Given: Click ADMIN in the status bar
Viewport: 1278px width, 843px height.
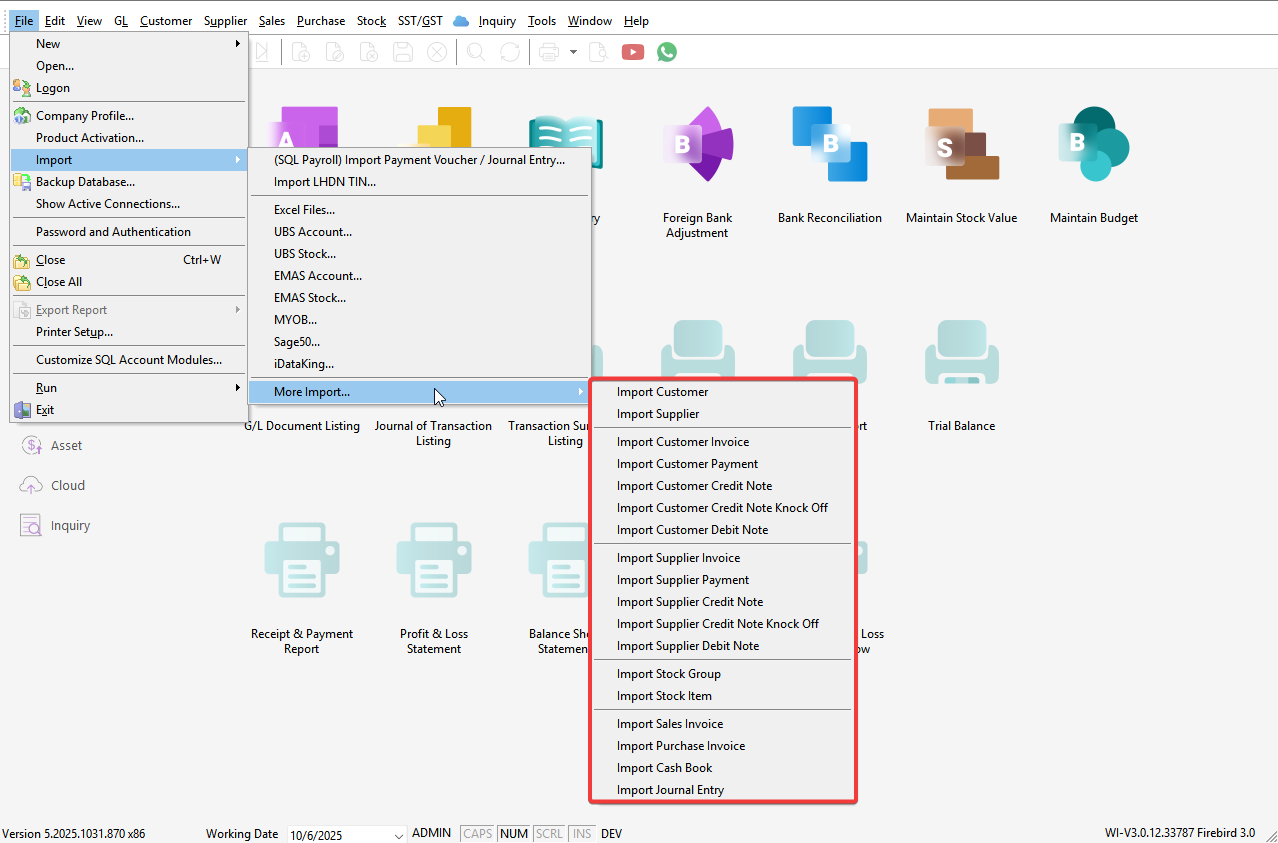Looking at the screenshot, I should pos(432,833).
